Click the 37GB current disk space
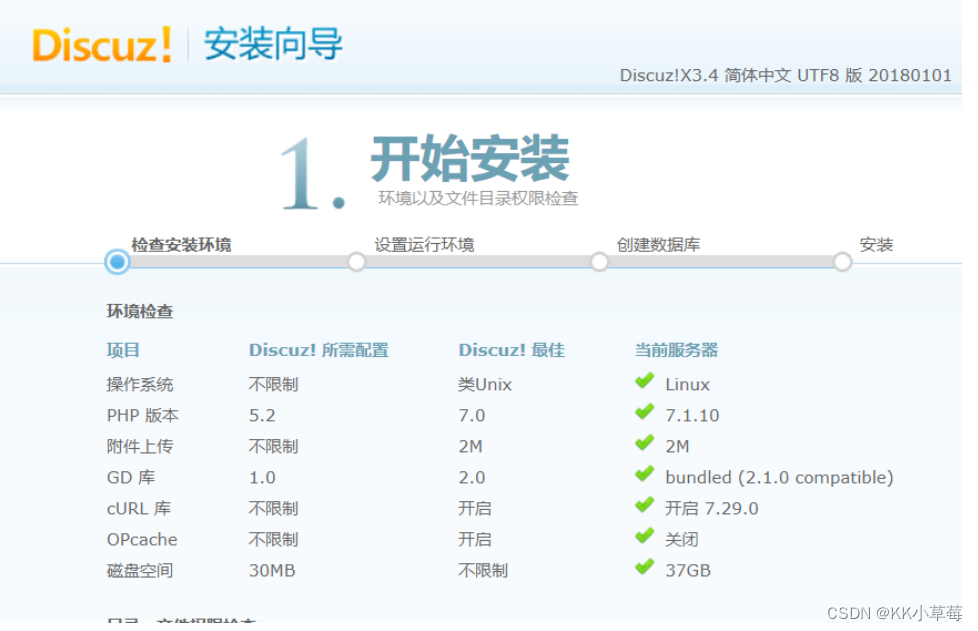 (x=688, y=571)
